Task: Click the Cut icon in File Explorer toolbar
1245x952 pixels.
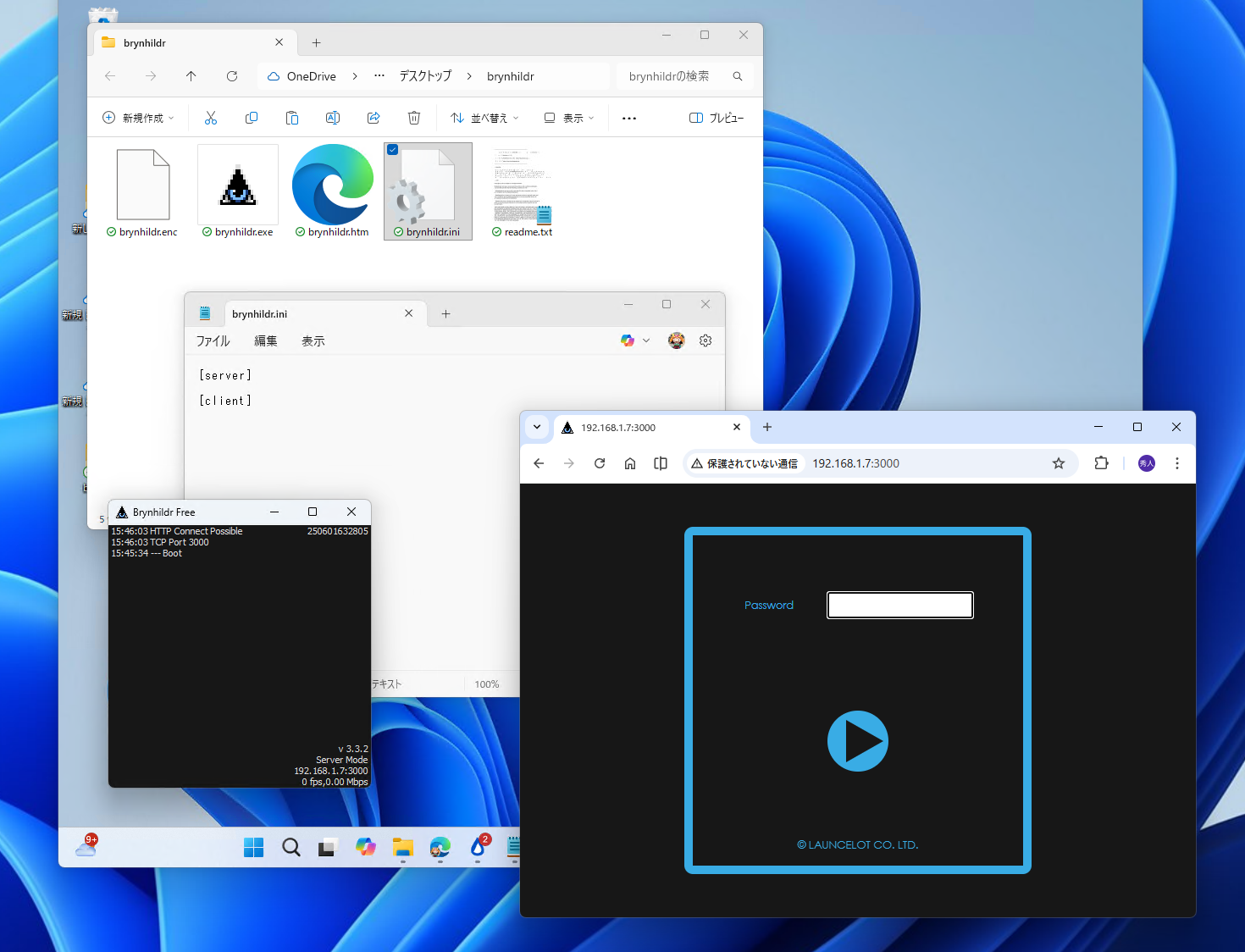Action: tap(211, 118)
